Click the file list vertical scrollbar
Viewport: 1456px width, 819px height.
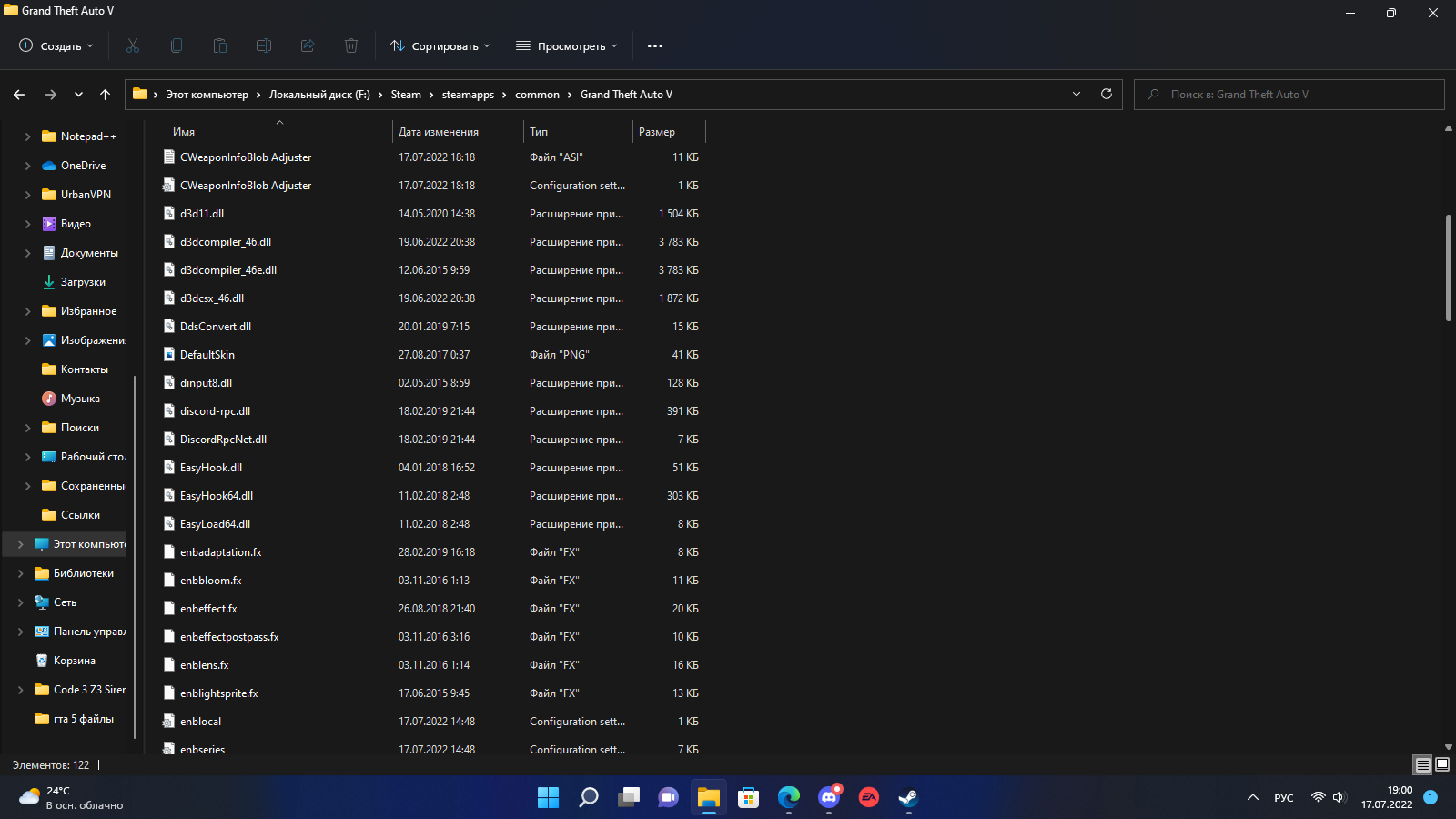(1448, 268)
